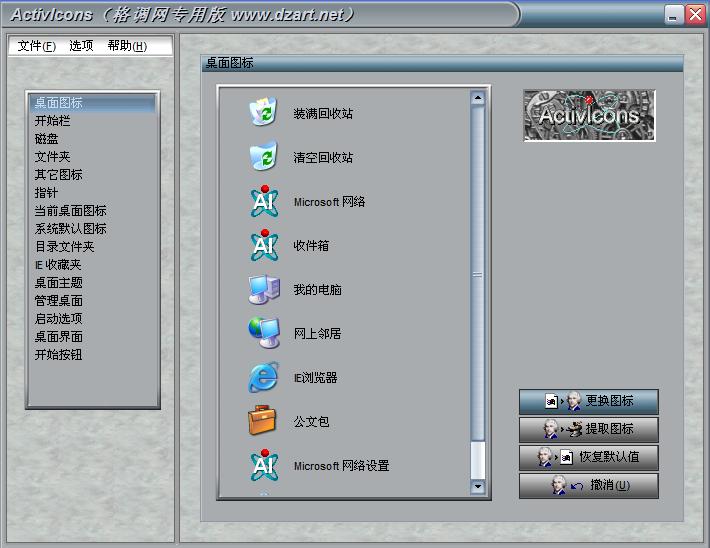Select 桌面界面 in the category list
Image resolution: width=710 pixels, height=548 pixels.
click(93, 337)
